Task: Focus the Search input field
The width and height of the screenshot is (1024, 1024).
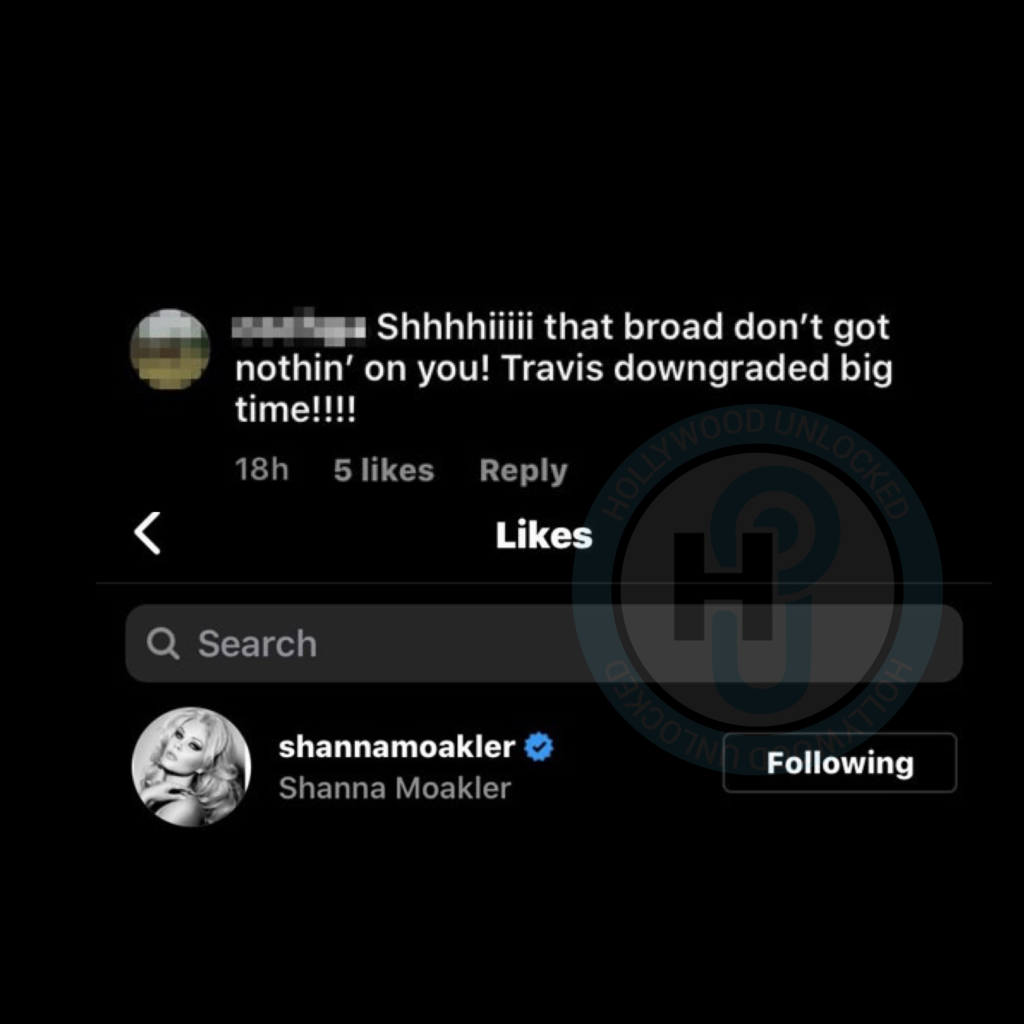Action: pos(544,643)
